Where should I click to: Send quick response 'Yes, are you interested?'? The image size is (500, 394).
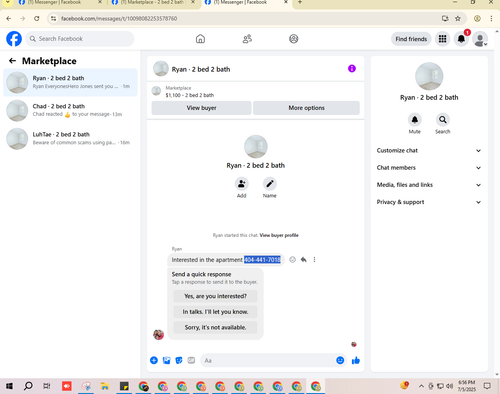click(x=215, y=296)
